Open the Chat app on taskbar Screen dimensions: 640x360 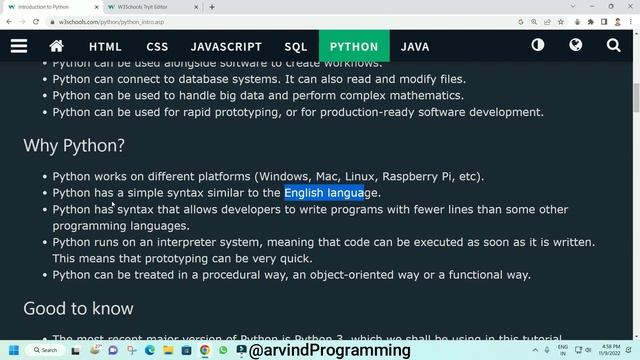click(113, 350)
